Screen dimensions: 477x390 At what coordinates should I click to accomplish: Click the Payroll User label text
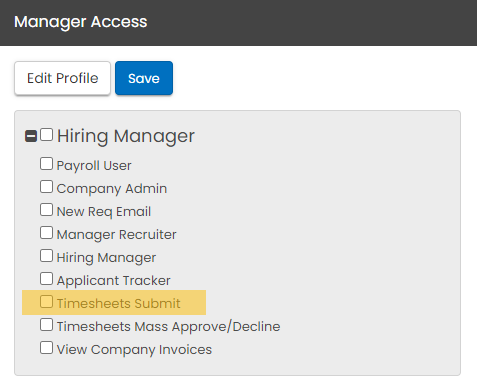(94, 166)
